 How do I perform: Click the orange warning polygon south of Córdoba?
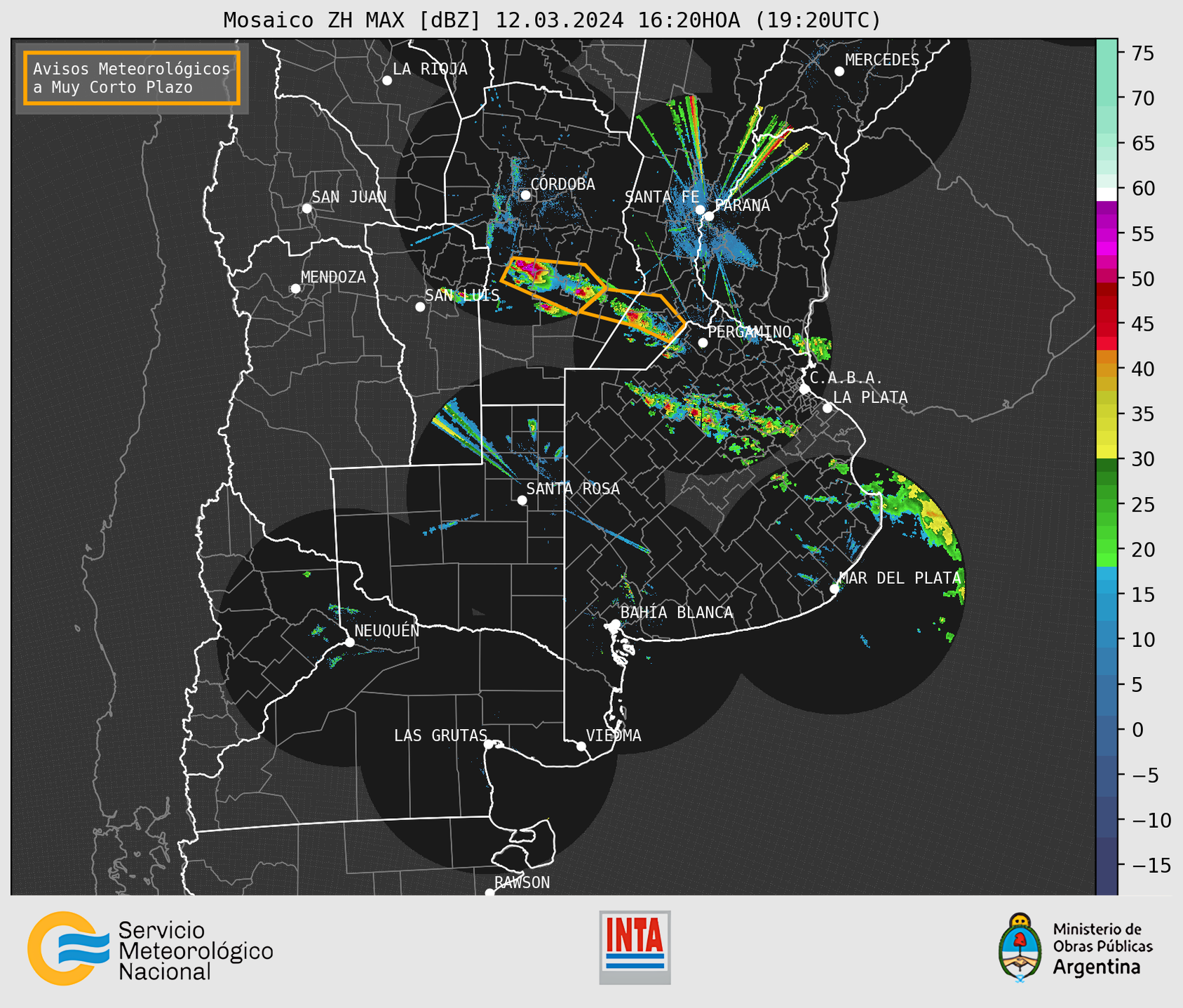click(x=554, y=285)
